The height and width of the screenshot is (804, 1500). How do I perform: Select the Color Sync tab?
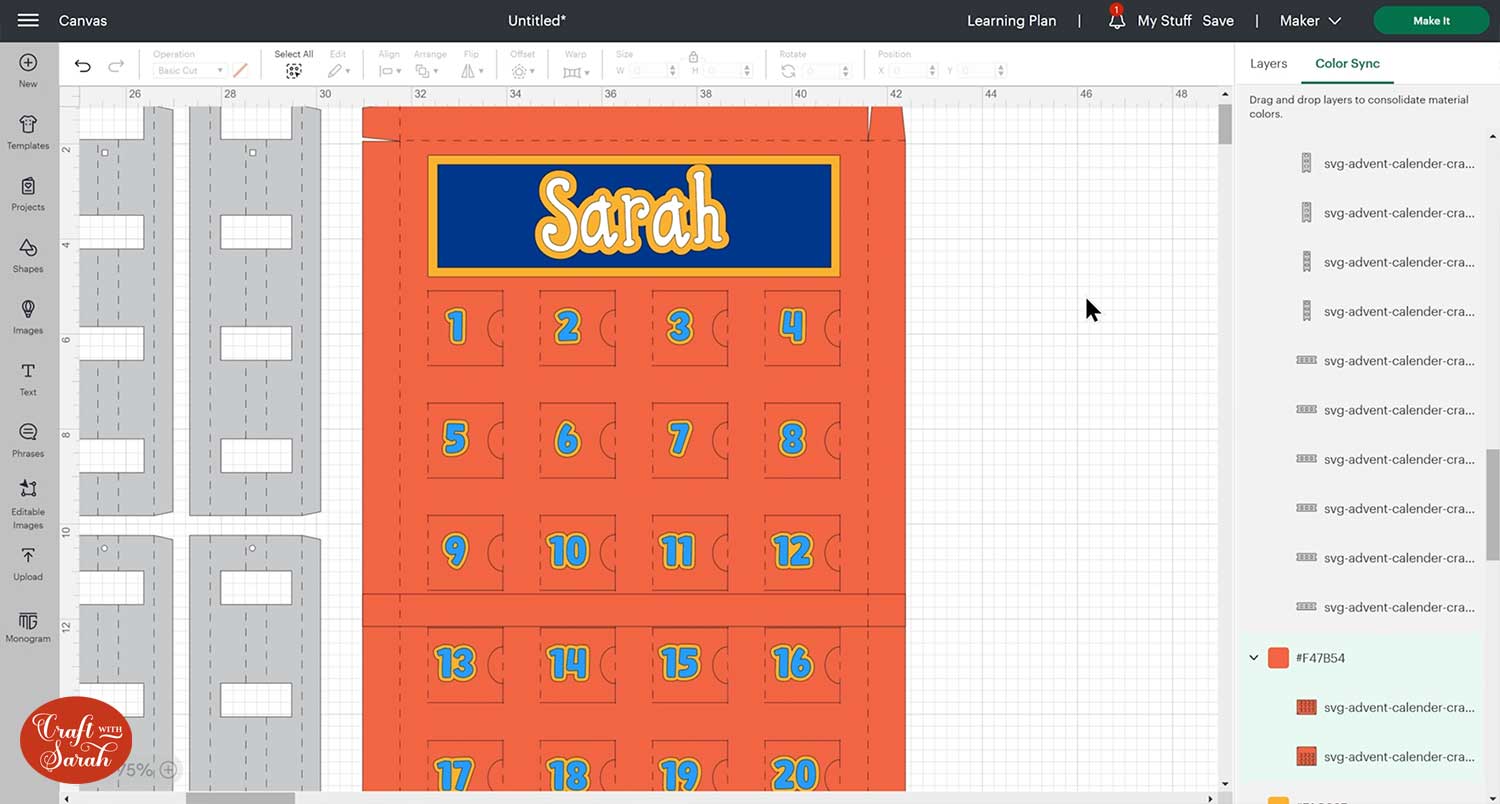coord(1347,63)
